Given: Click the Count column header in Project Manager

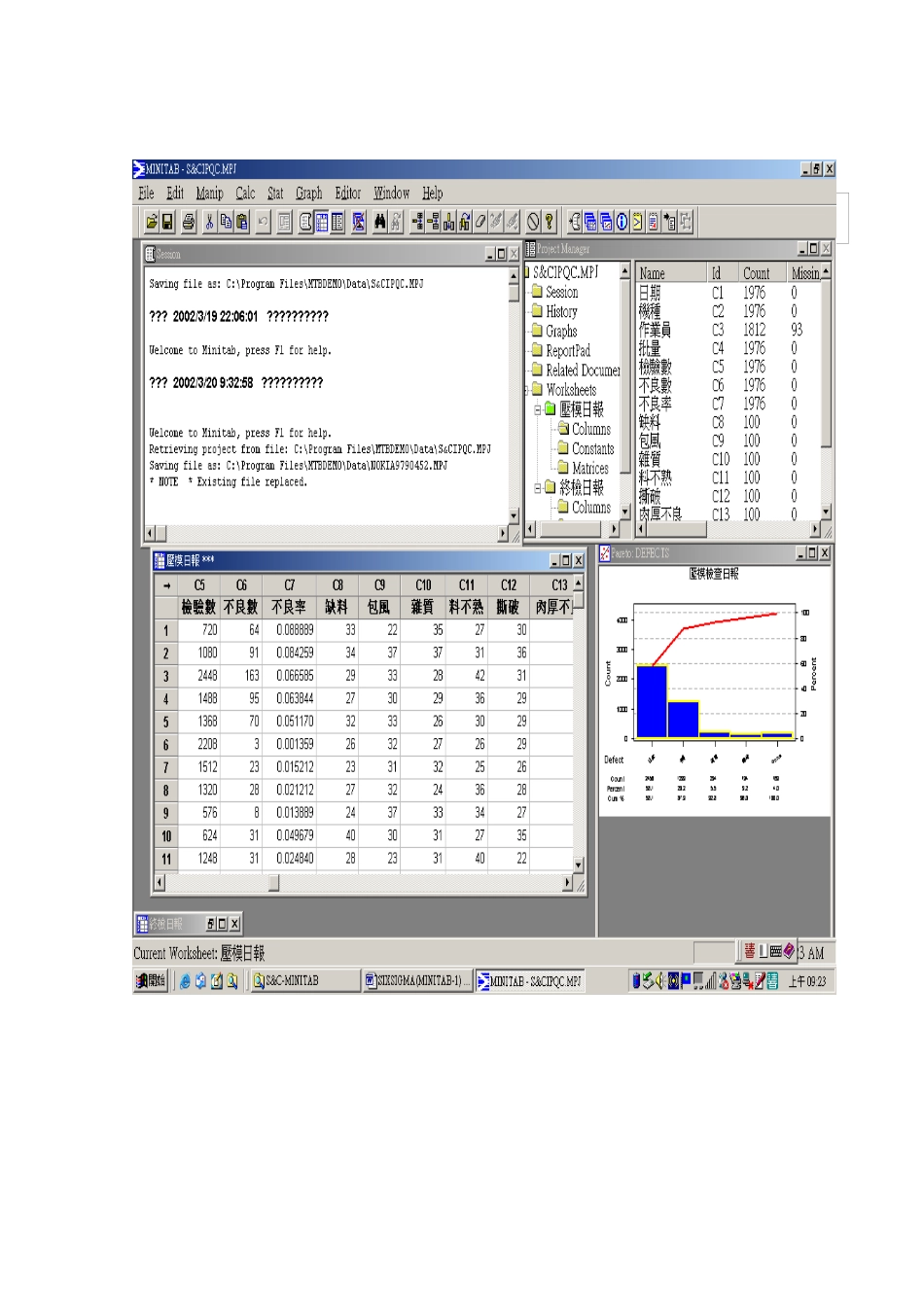Looking at the screenshot, I should point(762,273).
